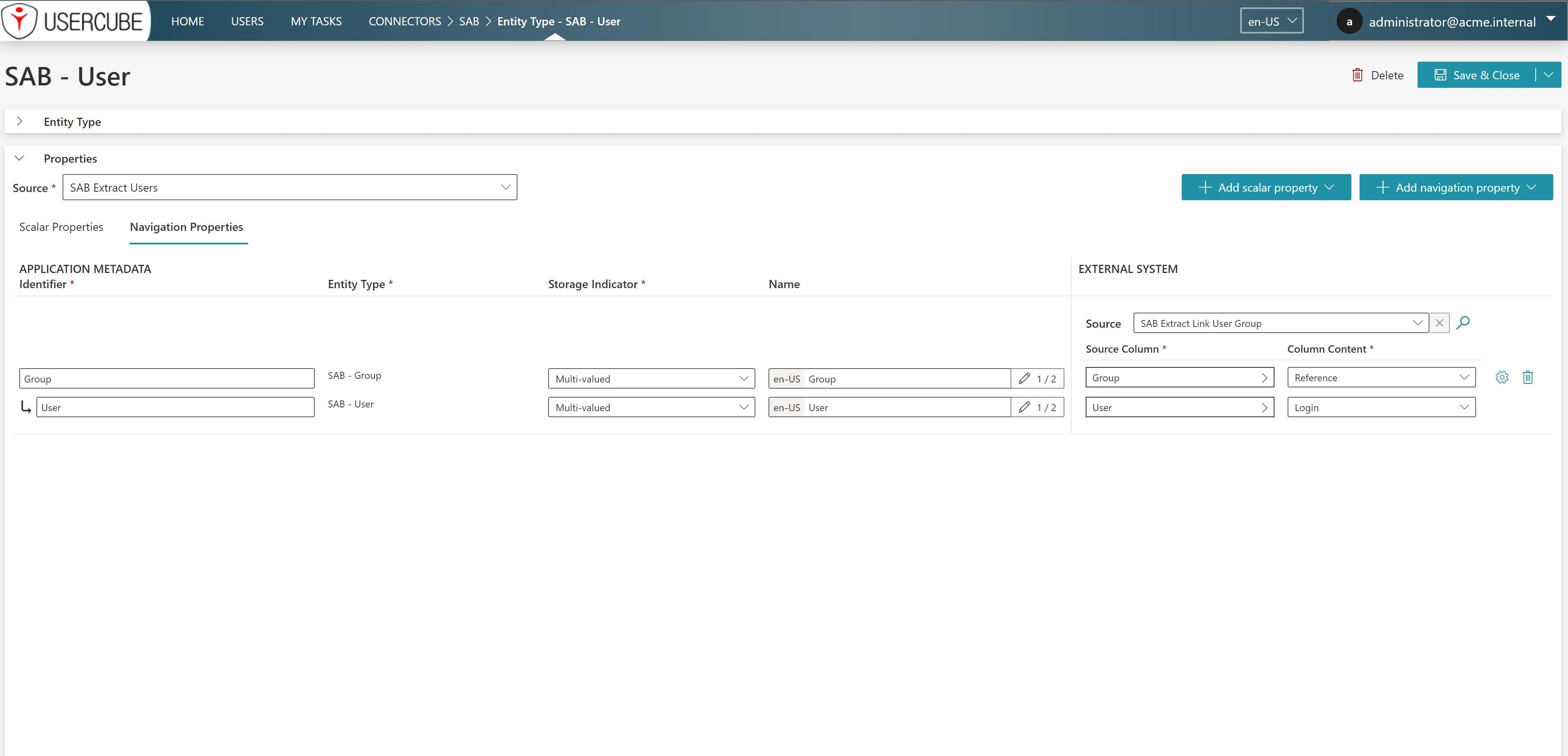Click the Group identifier input field
This screenshot has height=756, width=1568.
(167, 378)
